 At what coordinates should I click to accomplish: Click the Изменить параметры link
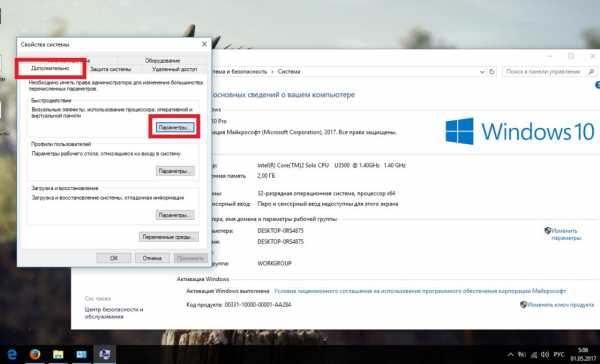[563, 234]
